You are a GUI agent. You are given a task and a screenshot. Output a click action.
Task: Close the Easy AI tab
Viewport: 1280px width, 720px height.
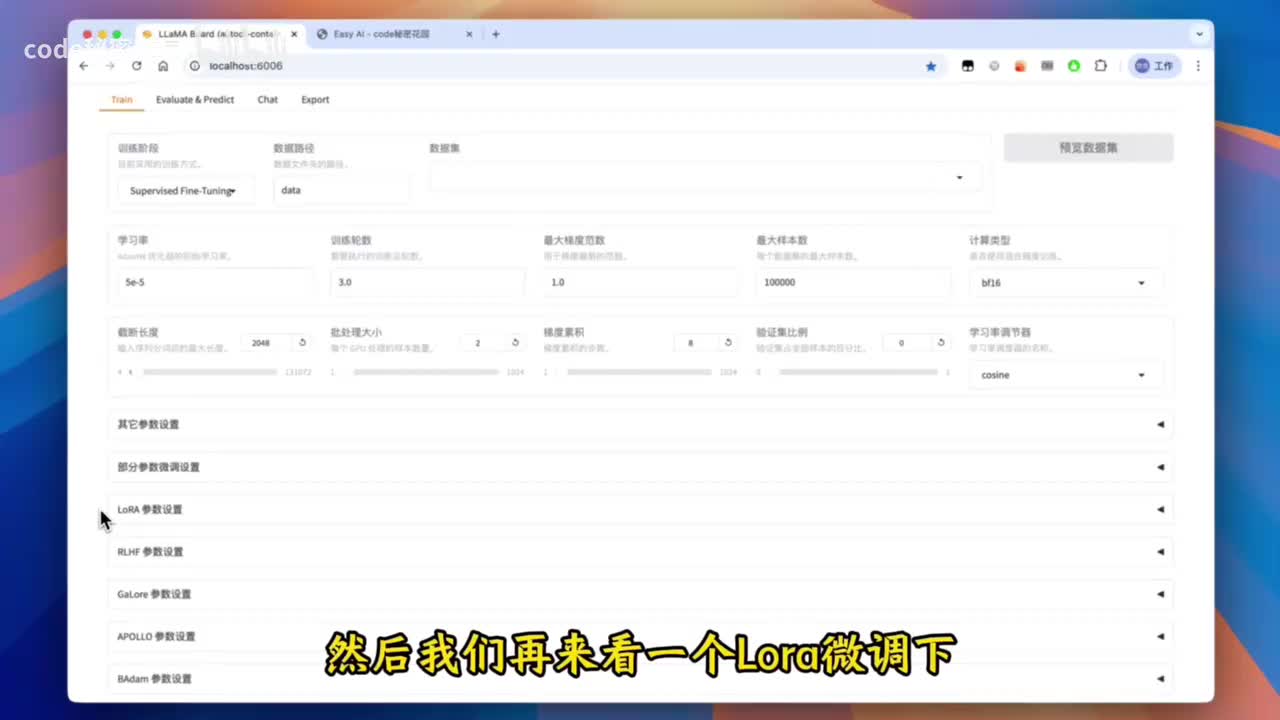469,34
